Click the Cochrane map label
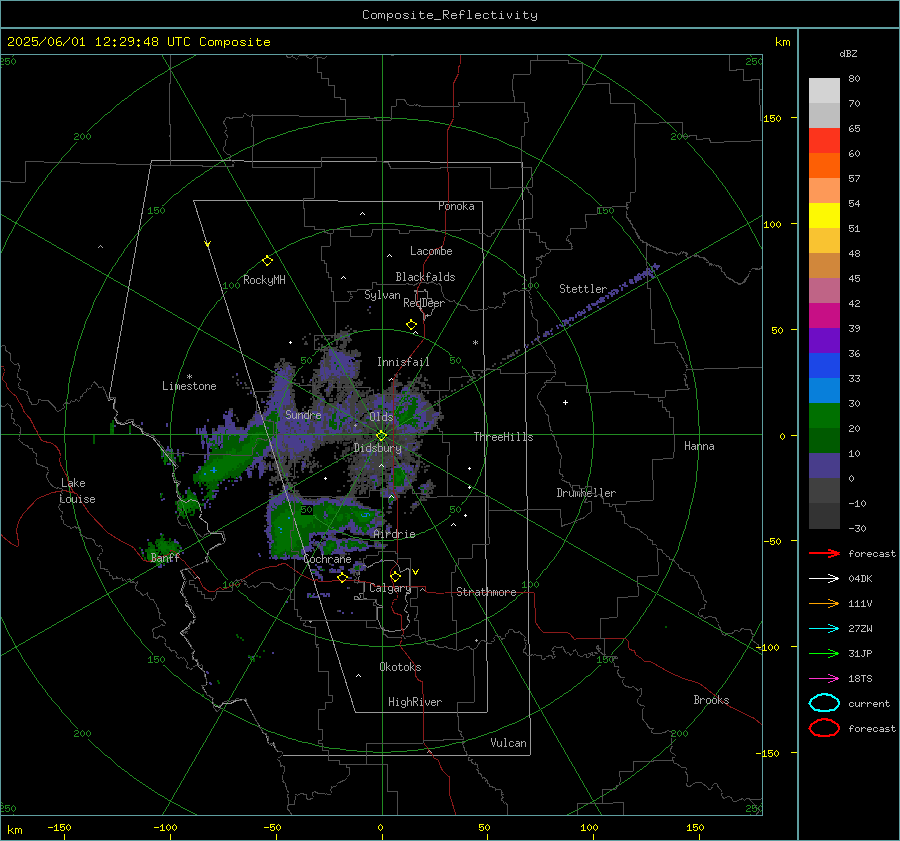This screenshot has width=900, height=841. pyautogui.click(x=327, y=559)
